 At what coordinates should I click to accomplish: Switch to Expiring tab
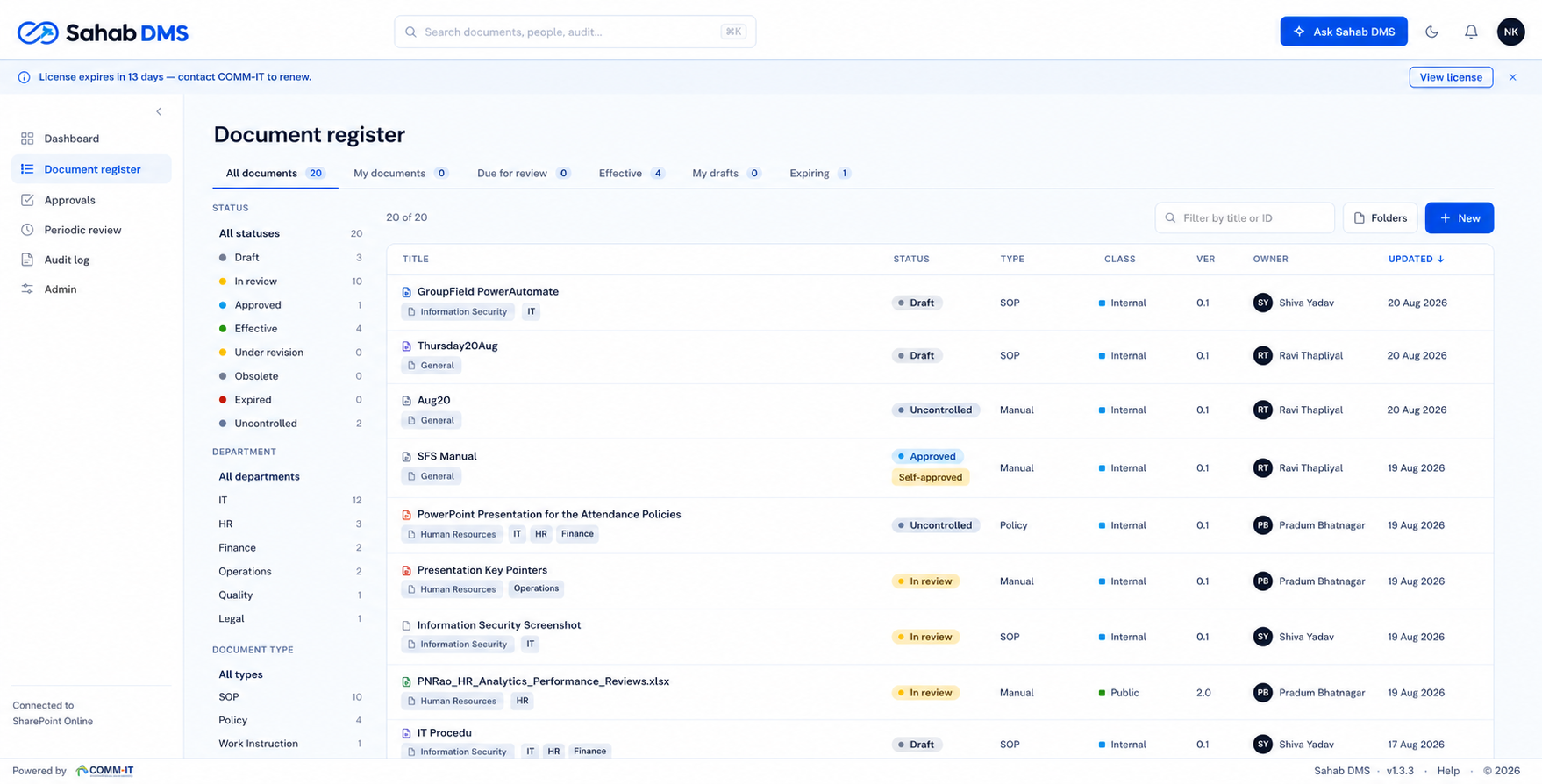coord(819,173)
